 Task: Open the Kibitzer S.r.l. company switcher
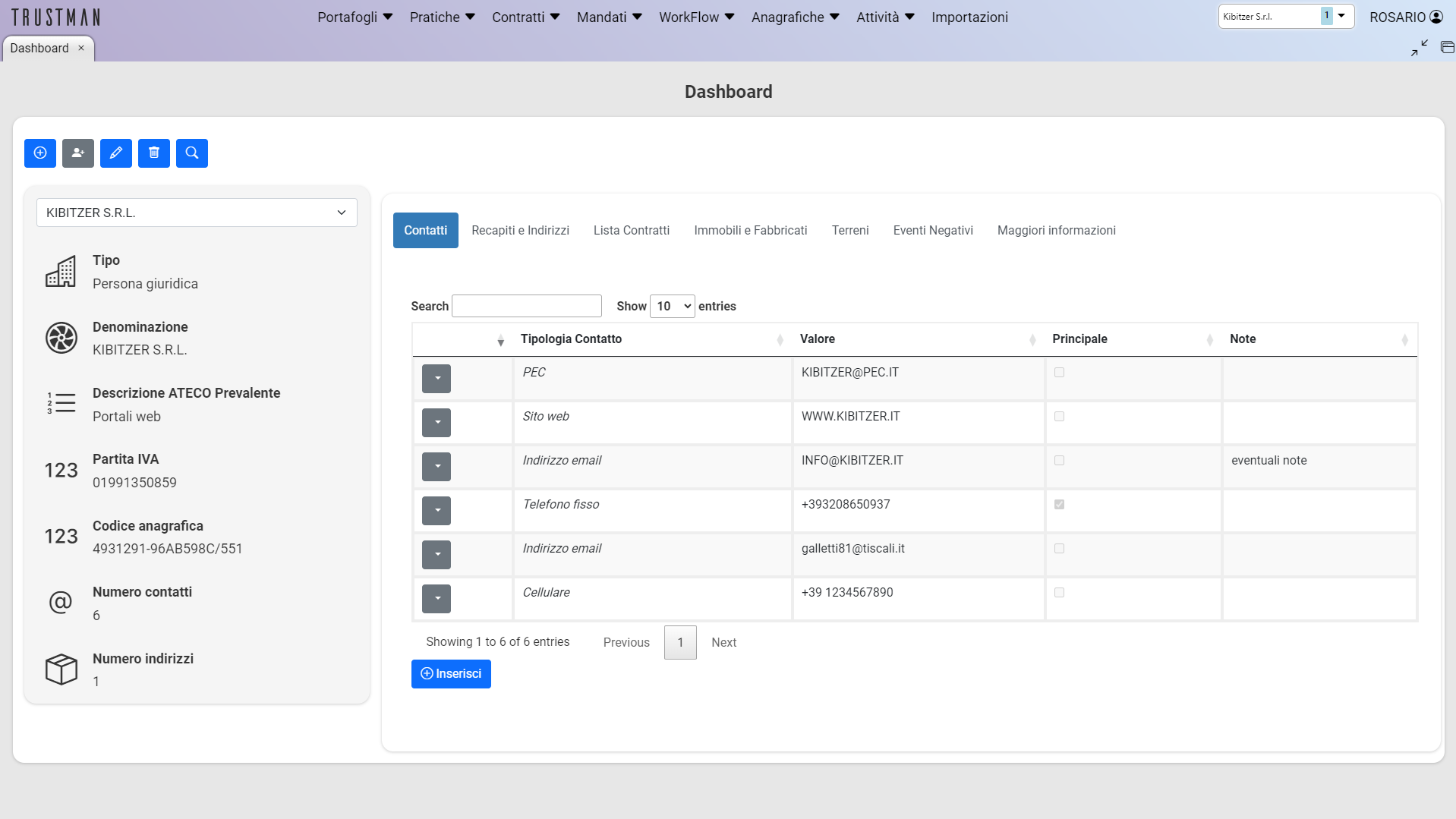point(1286,16)
